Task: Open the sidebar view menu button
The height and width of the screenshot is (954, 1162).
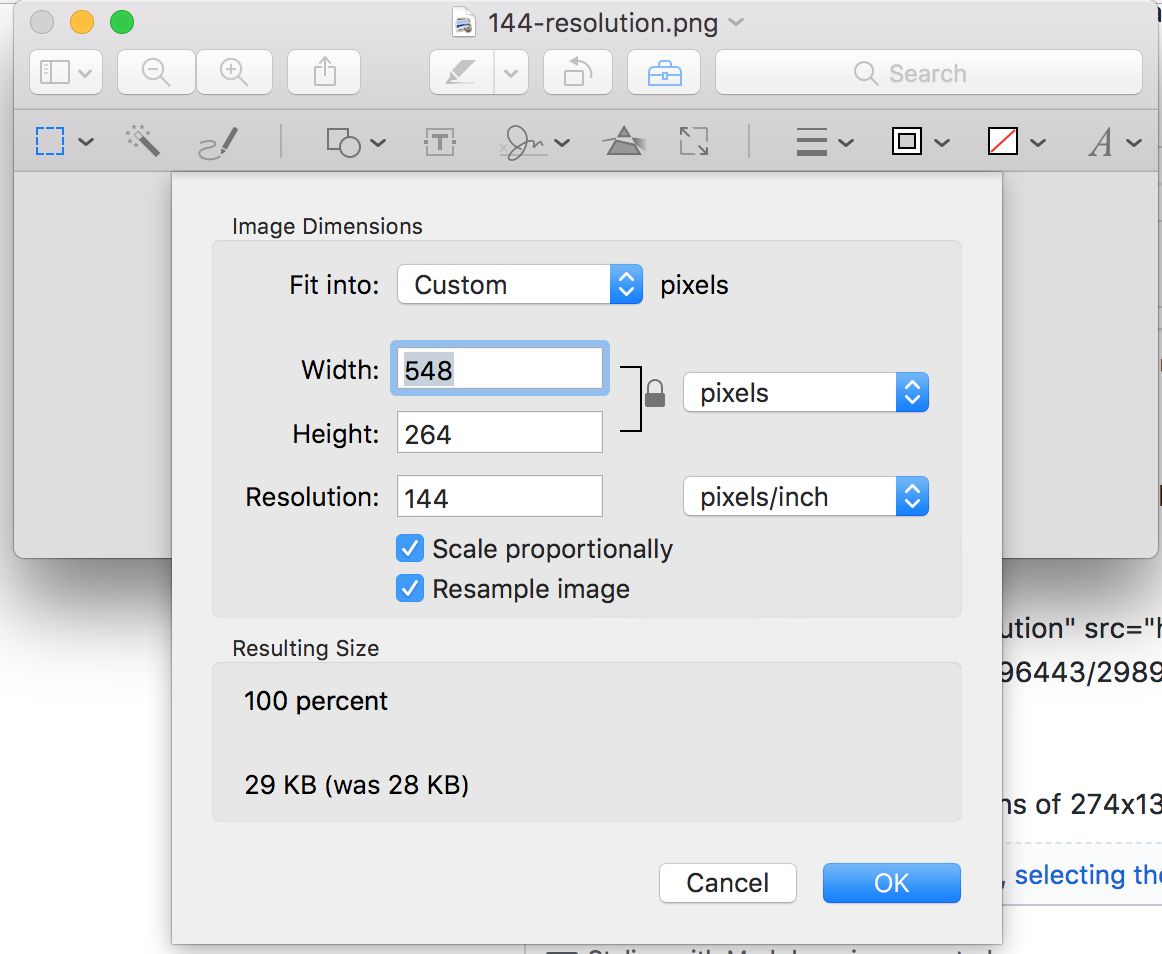Action: click(66, 73)
